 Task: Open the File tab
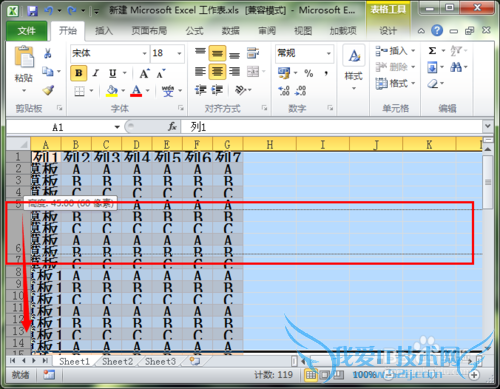click(26, 31)
